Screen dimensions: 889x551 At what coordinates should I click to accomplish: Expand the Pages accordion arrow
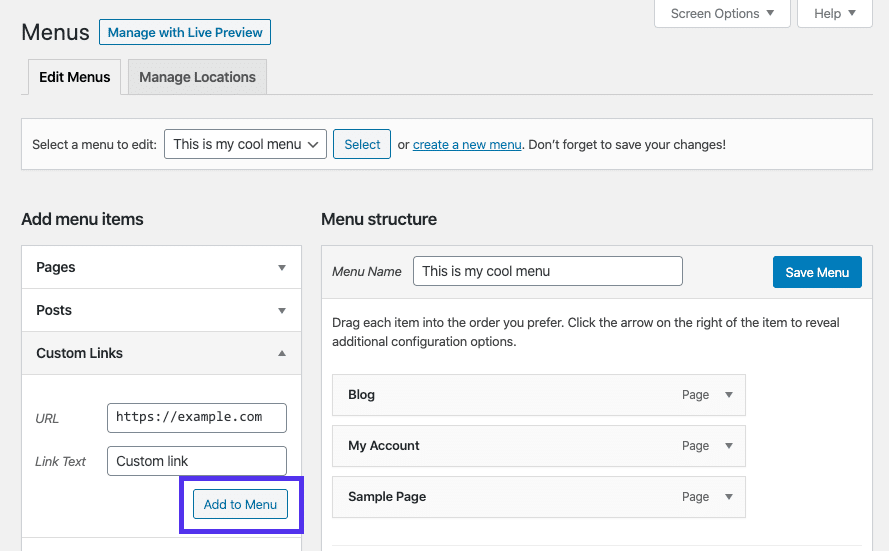282,268
